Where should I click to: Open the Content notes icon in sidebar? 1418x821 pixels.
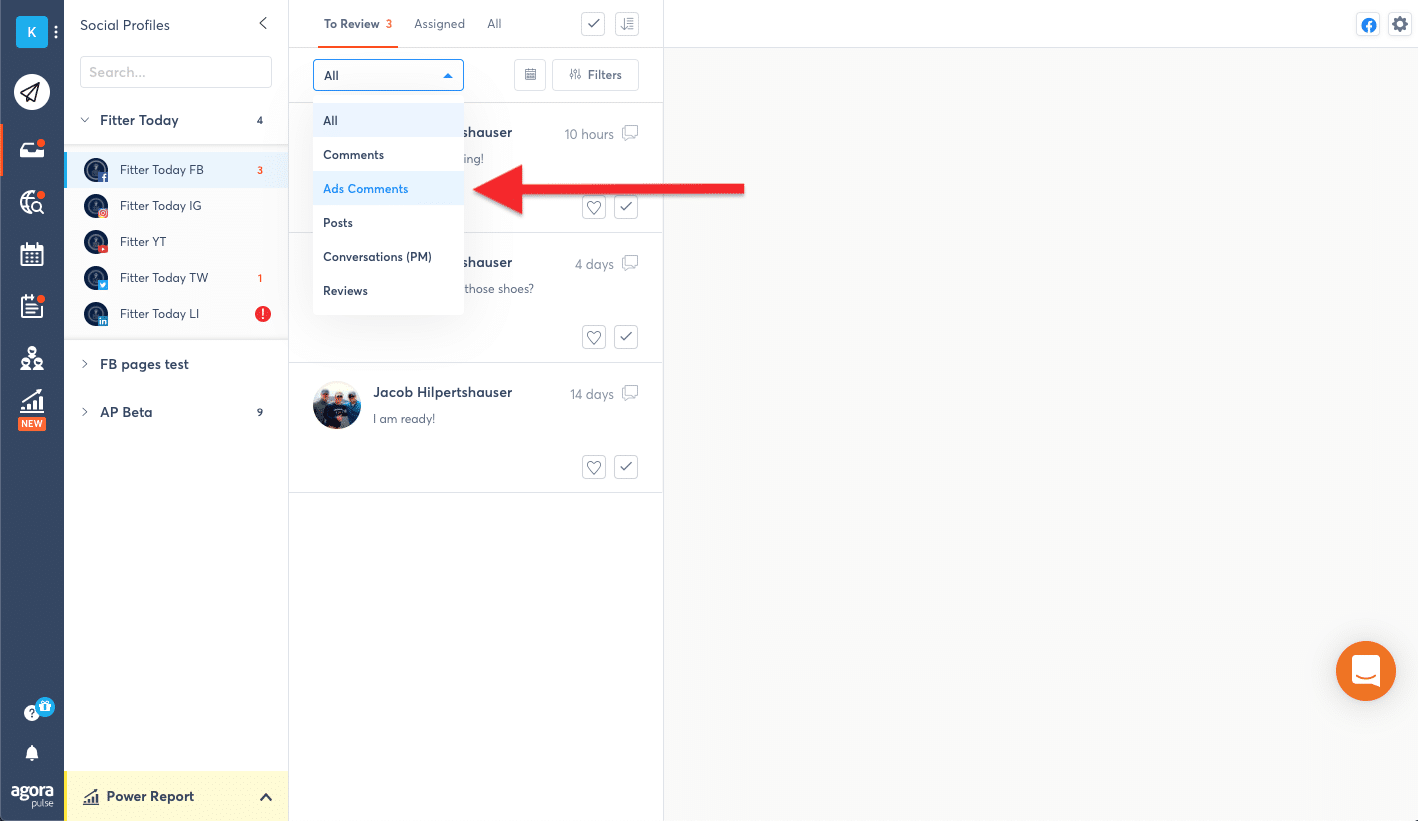32,306
